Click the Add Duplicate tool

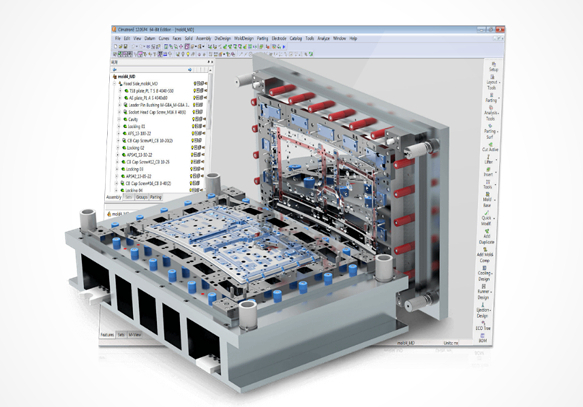[487, 237]
